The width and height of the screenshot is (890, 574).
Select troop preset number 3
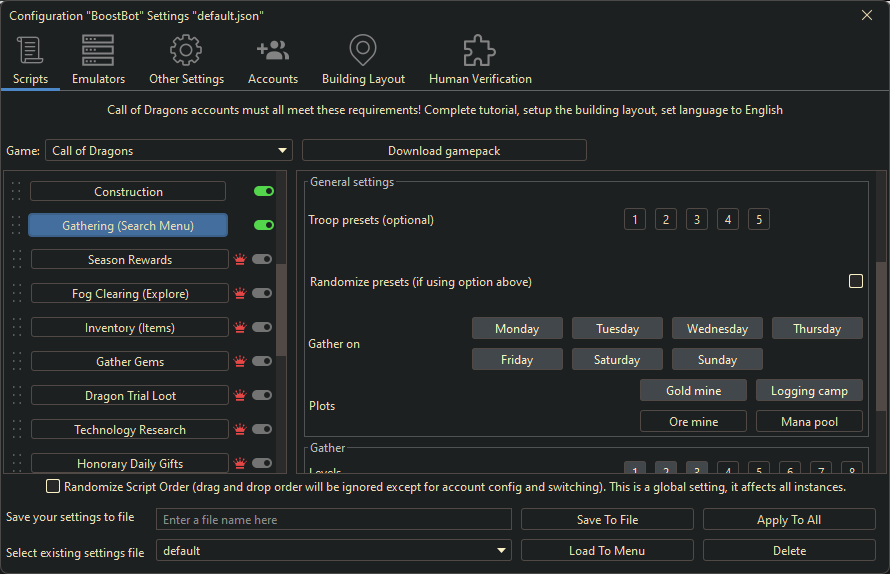[697, 220]
